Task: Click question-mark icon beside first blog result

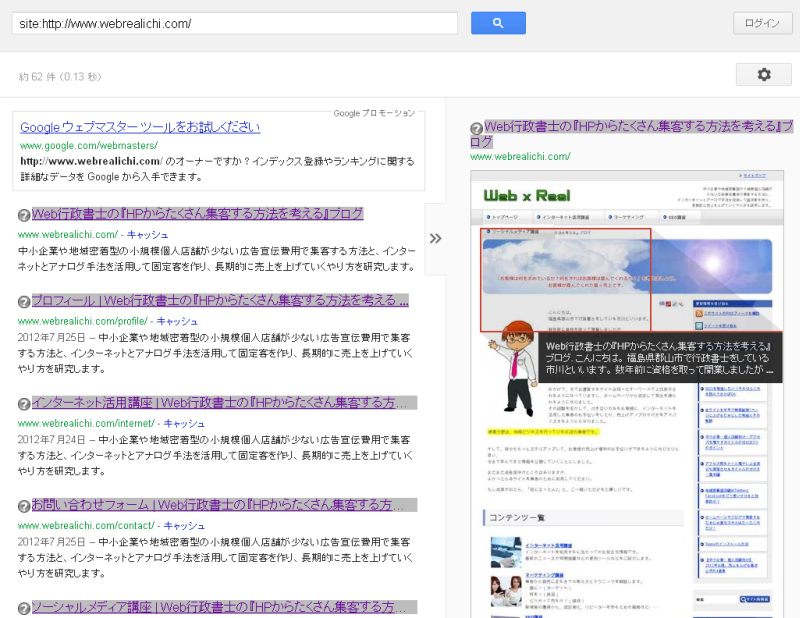Action: [24, 215]
